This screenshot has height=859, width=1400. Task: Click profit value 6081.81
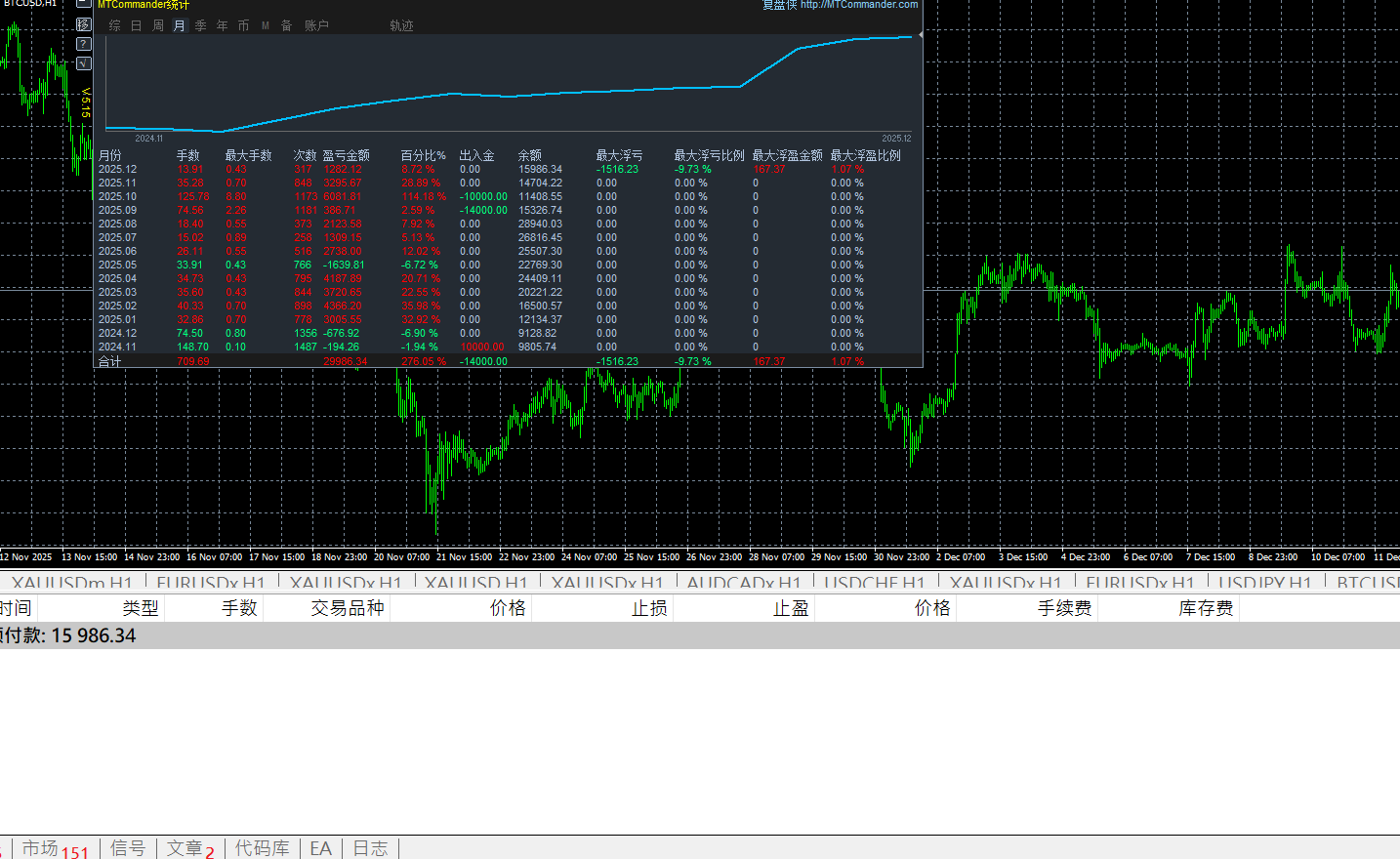pyautogui.click(x=343, y=196)
